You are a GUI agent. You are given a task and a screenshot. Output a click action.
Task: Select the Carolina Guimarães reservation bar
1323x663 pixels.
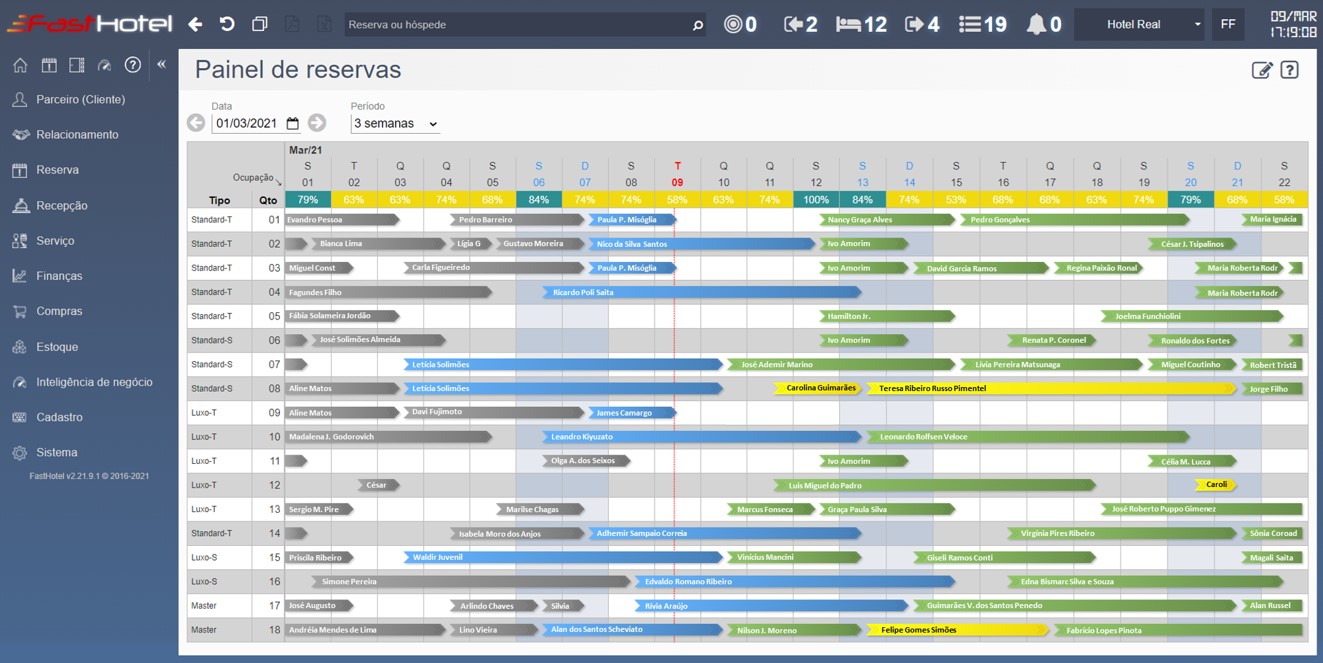pyautogui.click(x=820, y=388)
